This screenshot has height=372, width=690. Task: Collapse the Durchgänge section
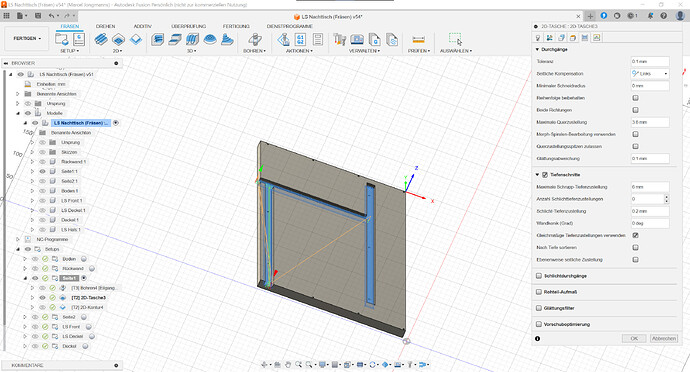pyautogui.click(x=537, y=49)
